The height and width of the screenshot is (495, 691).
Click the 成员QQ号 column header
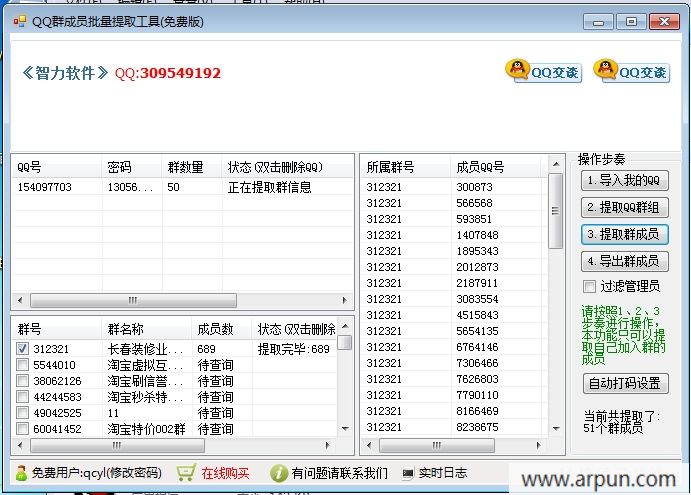(x=496, y=167)
